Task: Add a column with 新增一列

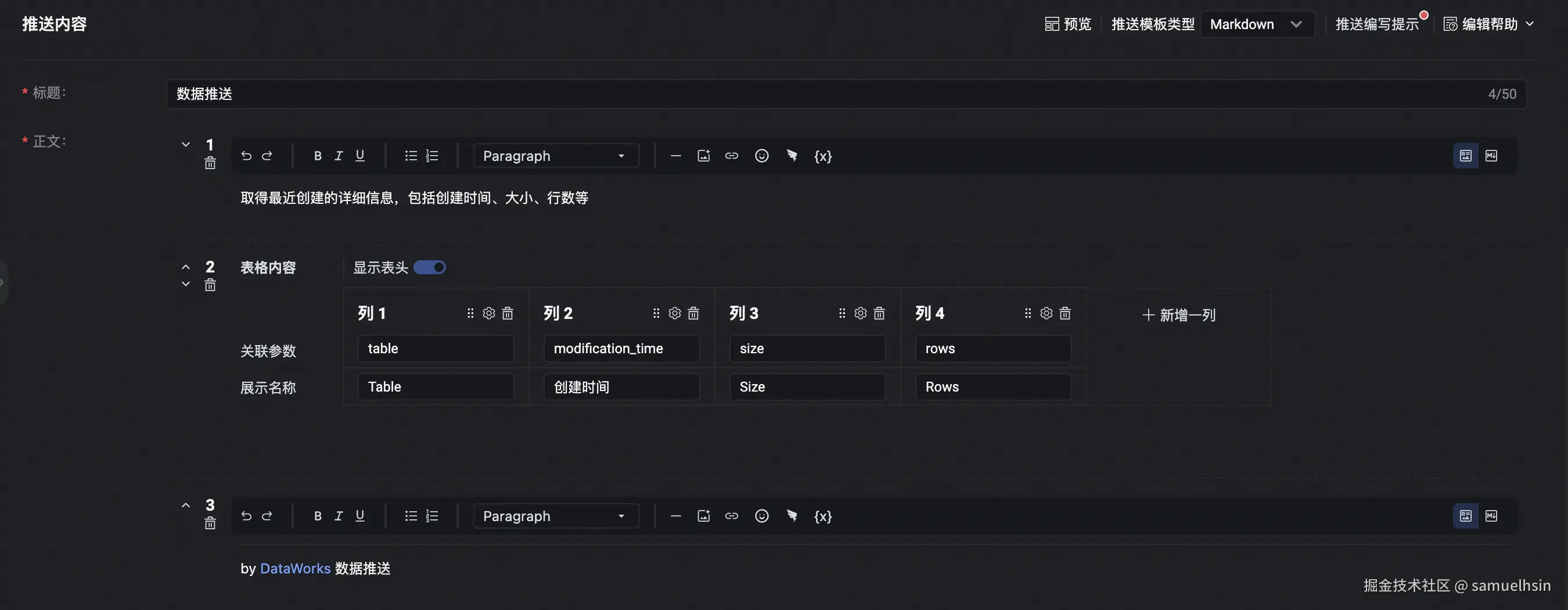Action: pos(1179,315)
